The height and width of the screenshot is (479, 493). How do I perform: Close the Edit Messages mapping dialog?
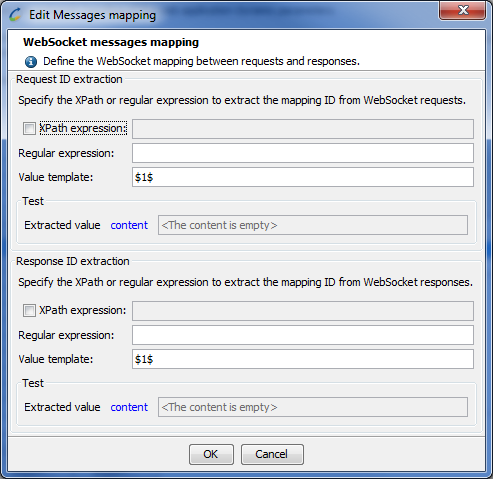[x=462, y=10]
